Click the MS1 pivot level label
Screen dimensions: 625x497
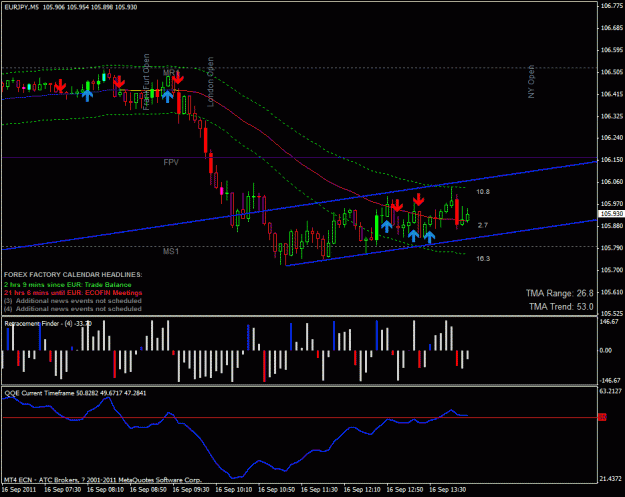pyautogui.click(x=171, y=251)
